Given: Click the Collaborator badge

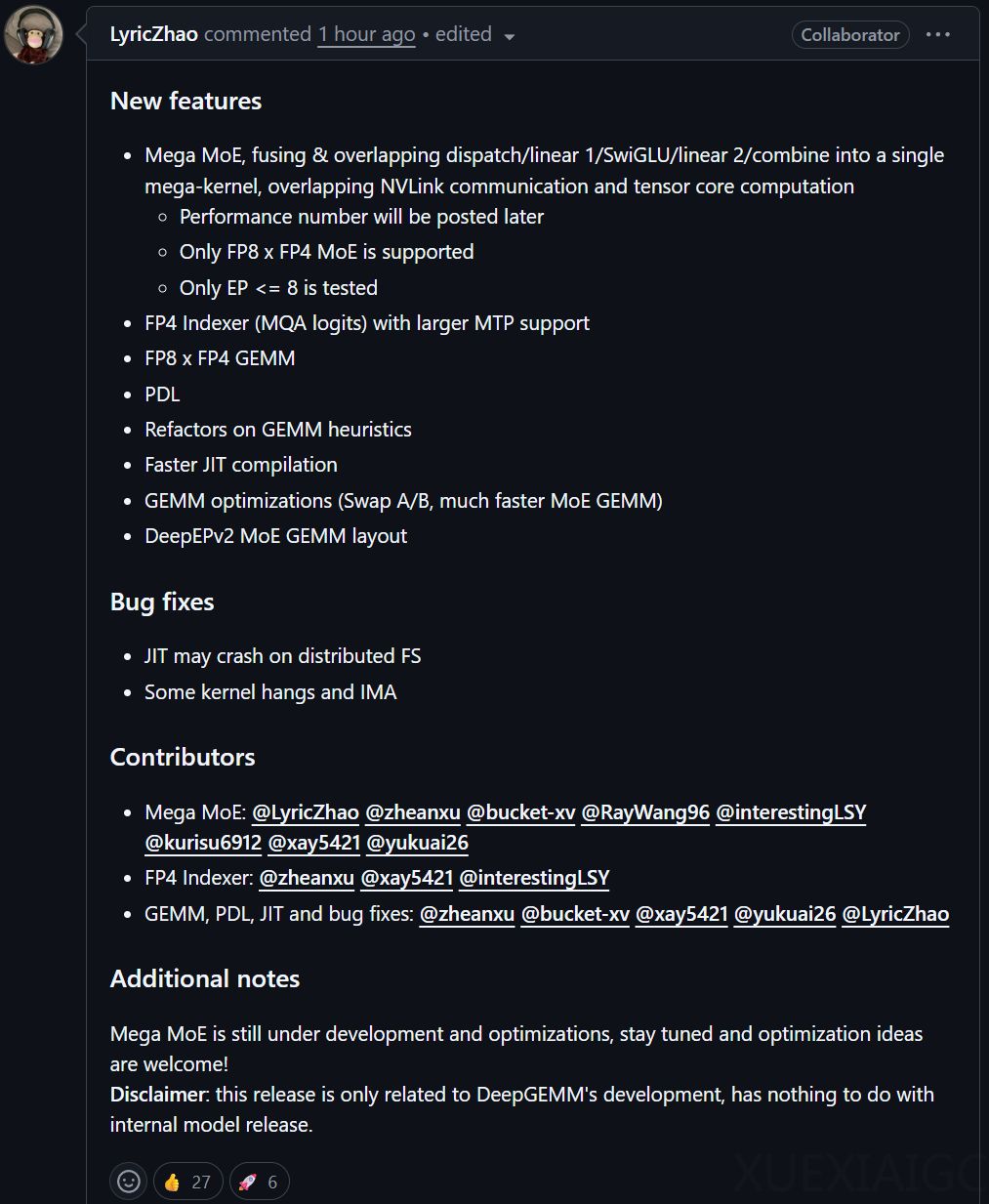Looking at the screenshot, I should pyautogui.click(x=849, y=35).
